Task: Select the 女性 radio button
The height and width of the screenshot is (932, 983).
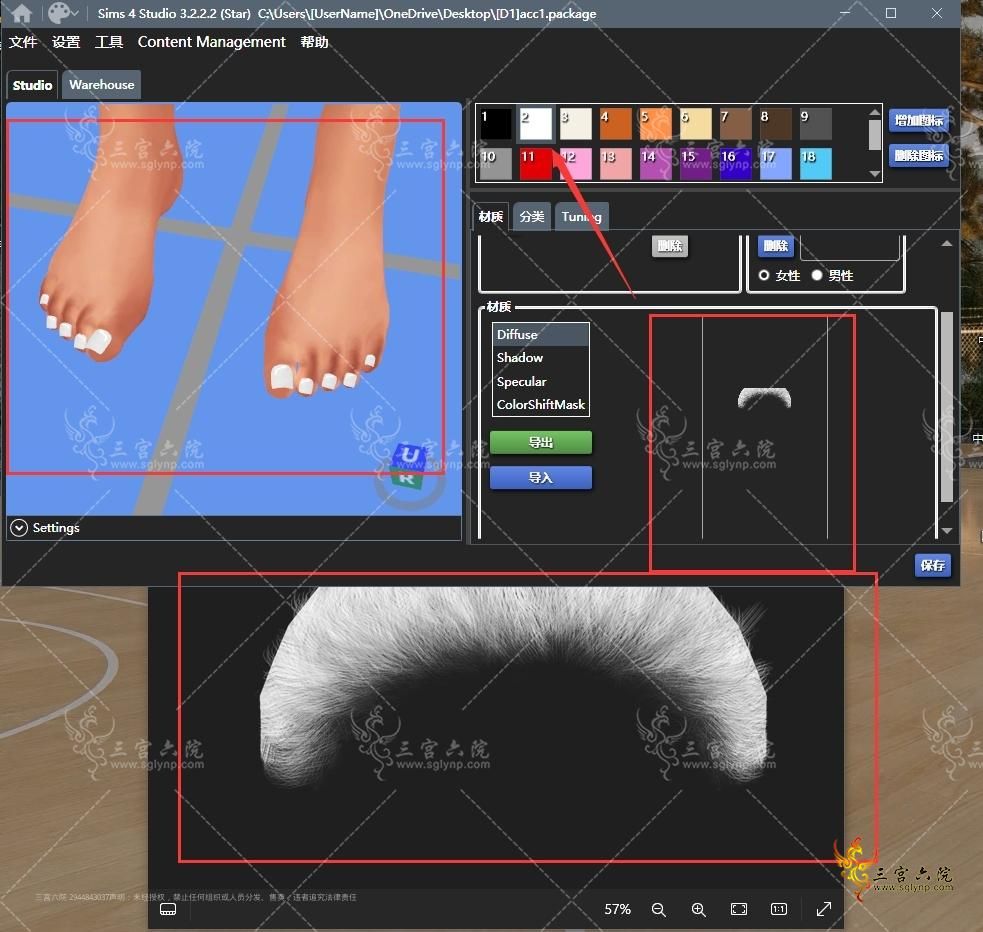Action: click(x=764, y=275)
